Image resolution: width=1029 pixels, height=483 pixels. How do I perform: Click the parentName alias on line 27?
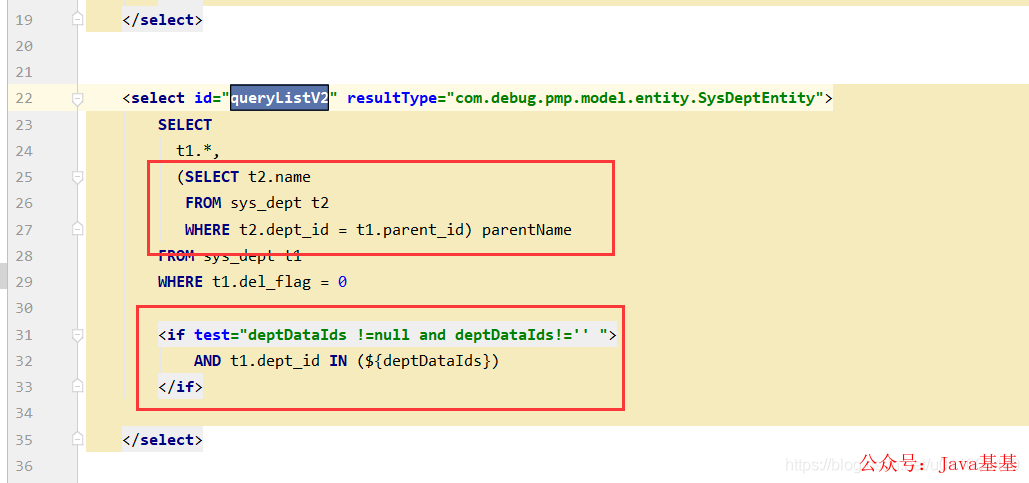pos(527,230)
